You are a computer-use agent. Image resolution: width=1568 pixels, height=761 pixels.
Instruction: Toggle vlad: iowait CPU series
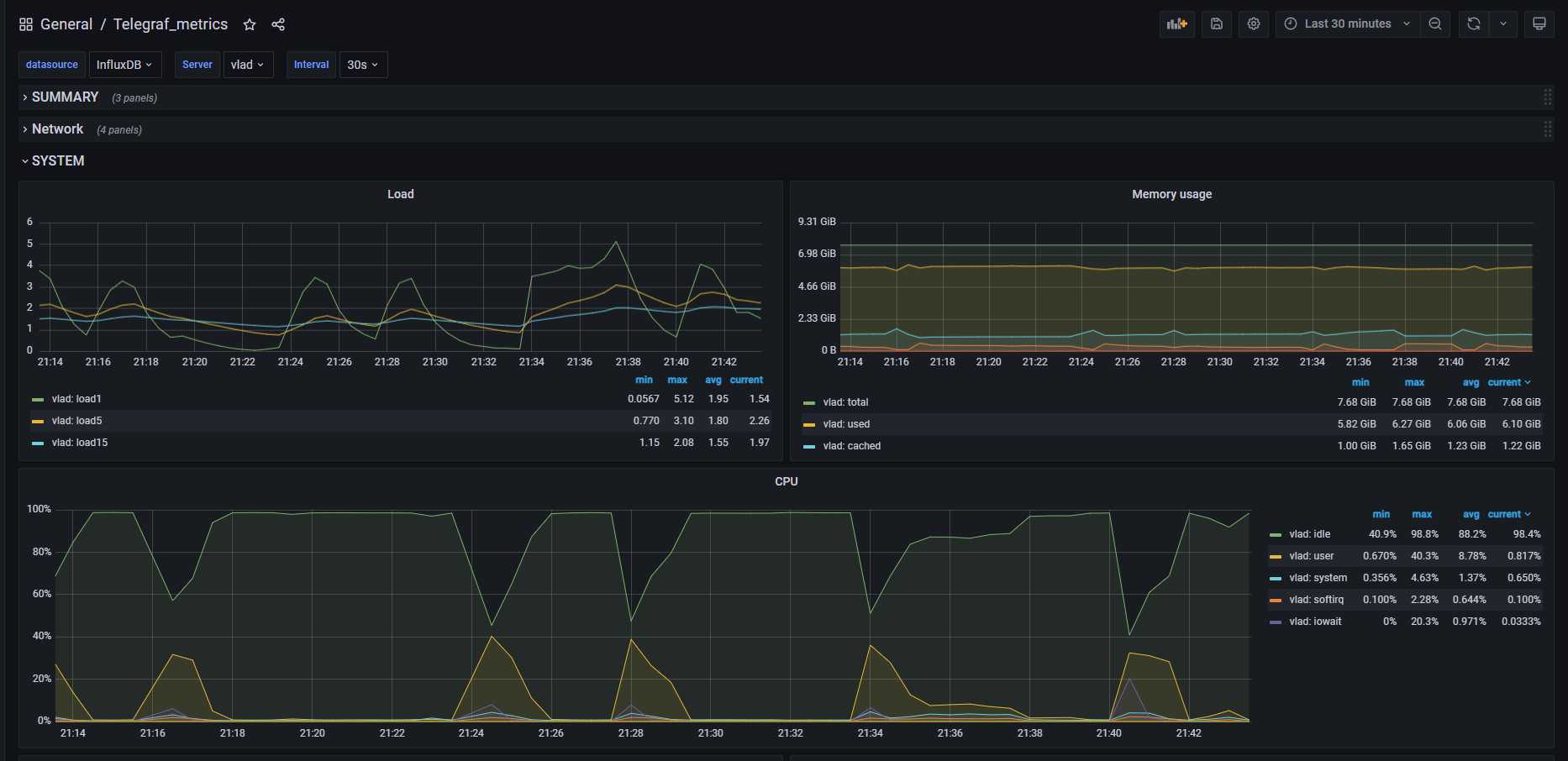[1315, 622]
